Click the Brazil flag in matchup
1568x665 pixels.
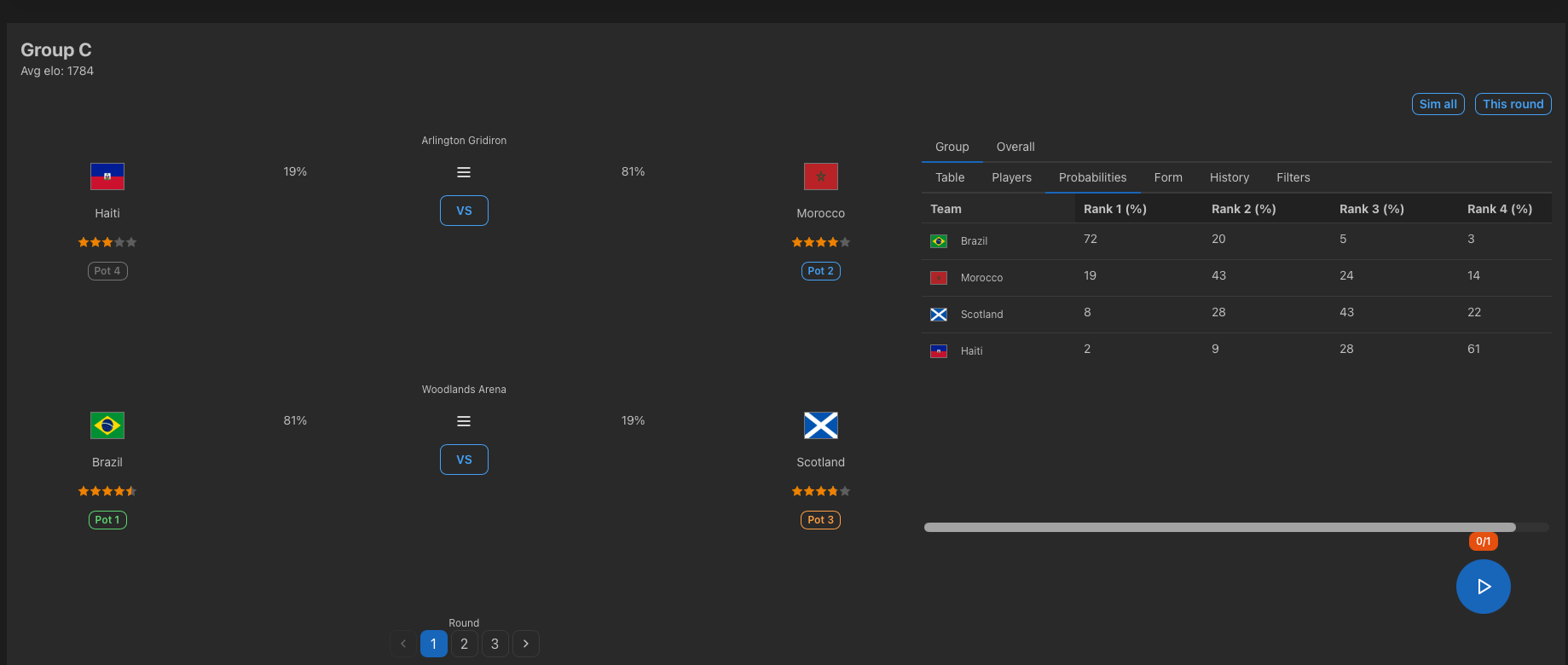click(x=107, y=425)
